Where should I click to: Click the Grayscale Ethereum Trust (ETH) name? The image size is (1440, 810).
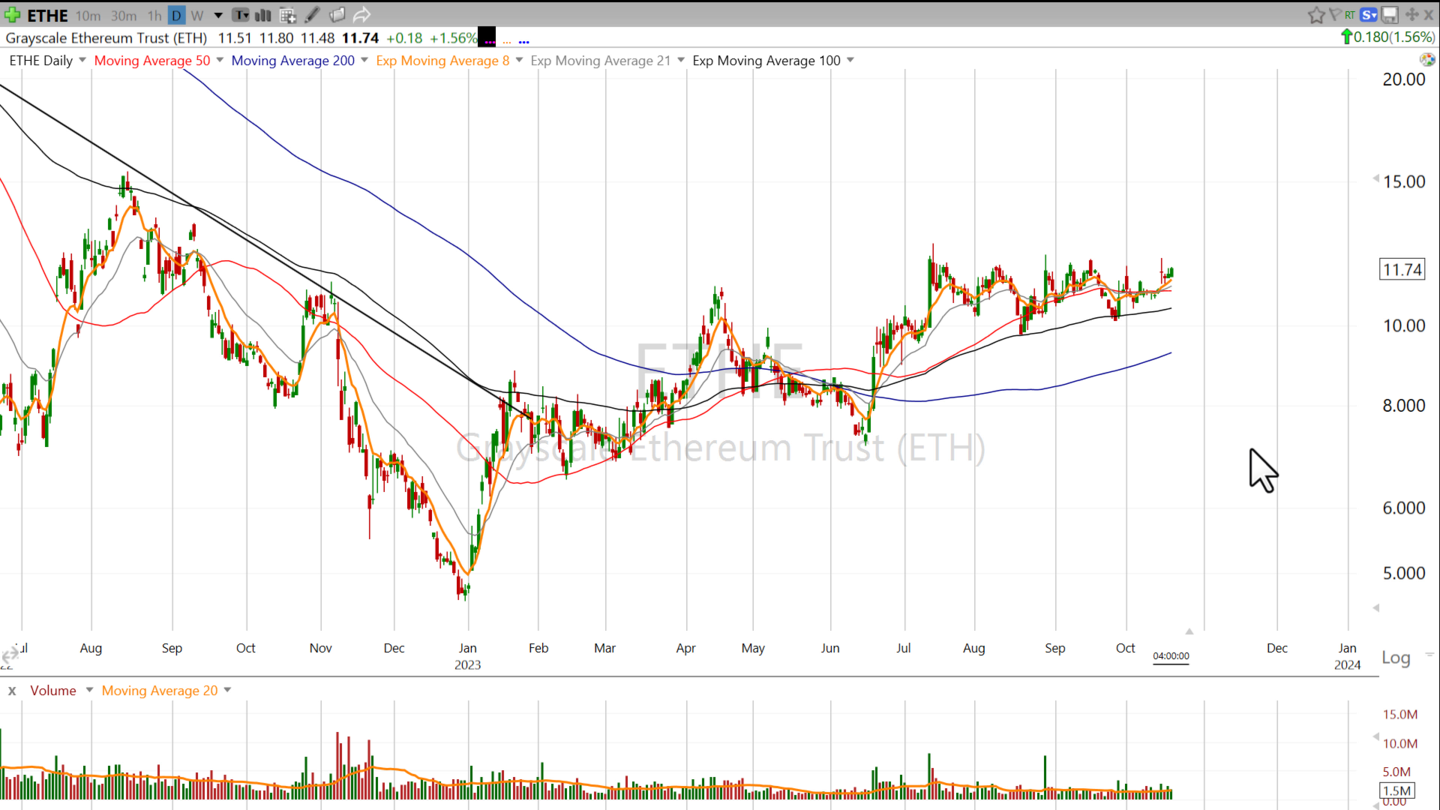pyautogui.click(x=106, y=38)
